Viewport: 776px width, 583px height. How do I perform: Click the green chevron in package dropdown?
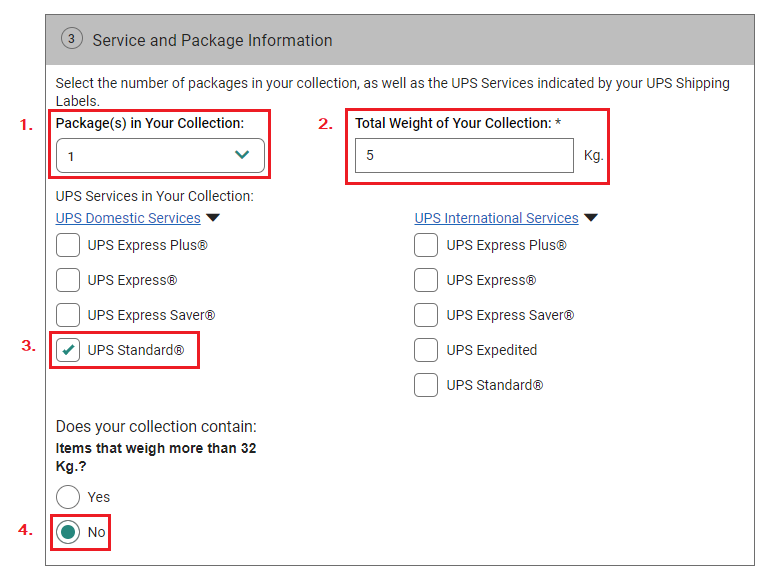242,155
